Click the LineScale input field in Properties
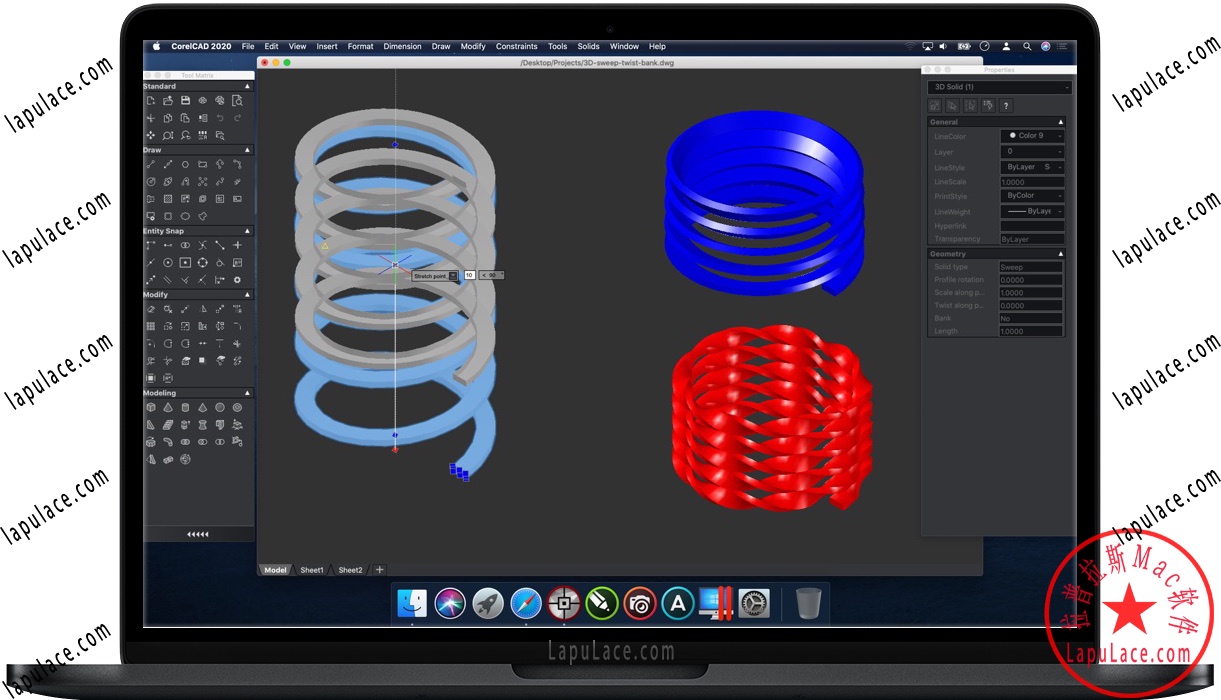This screenshot has height=700, width=1221. pyautogui.click(x=1031, y=181)
